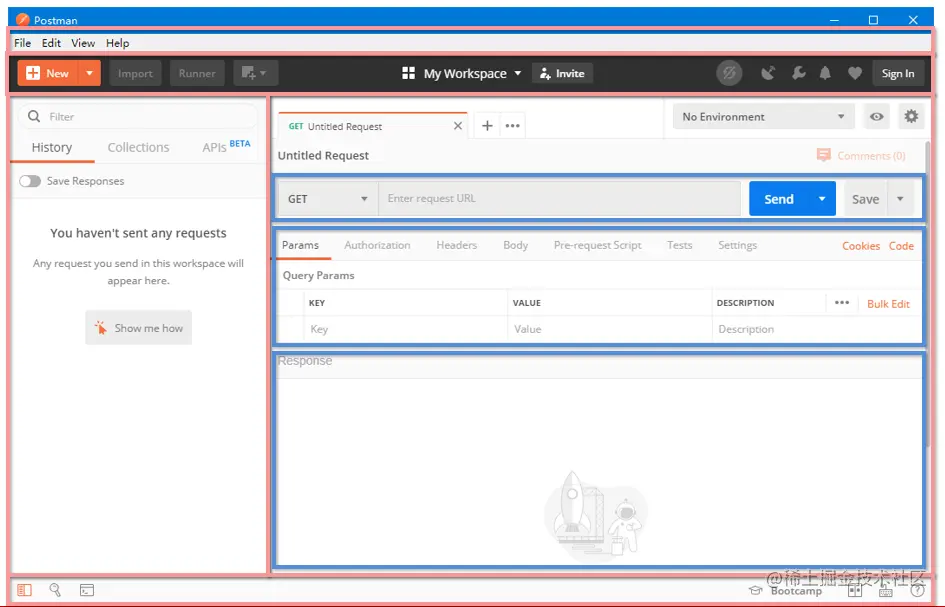Select the Authorization request tab
The image size is (945, 607).
377,245
